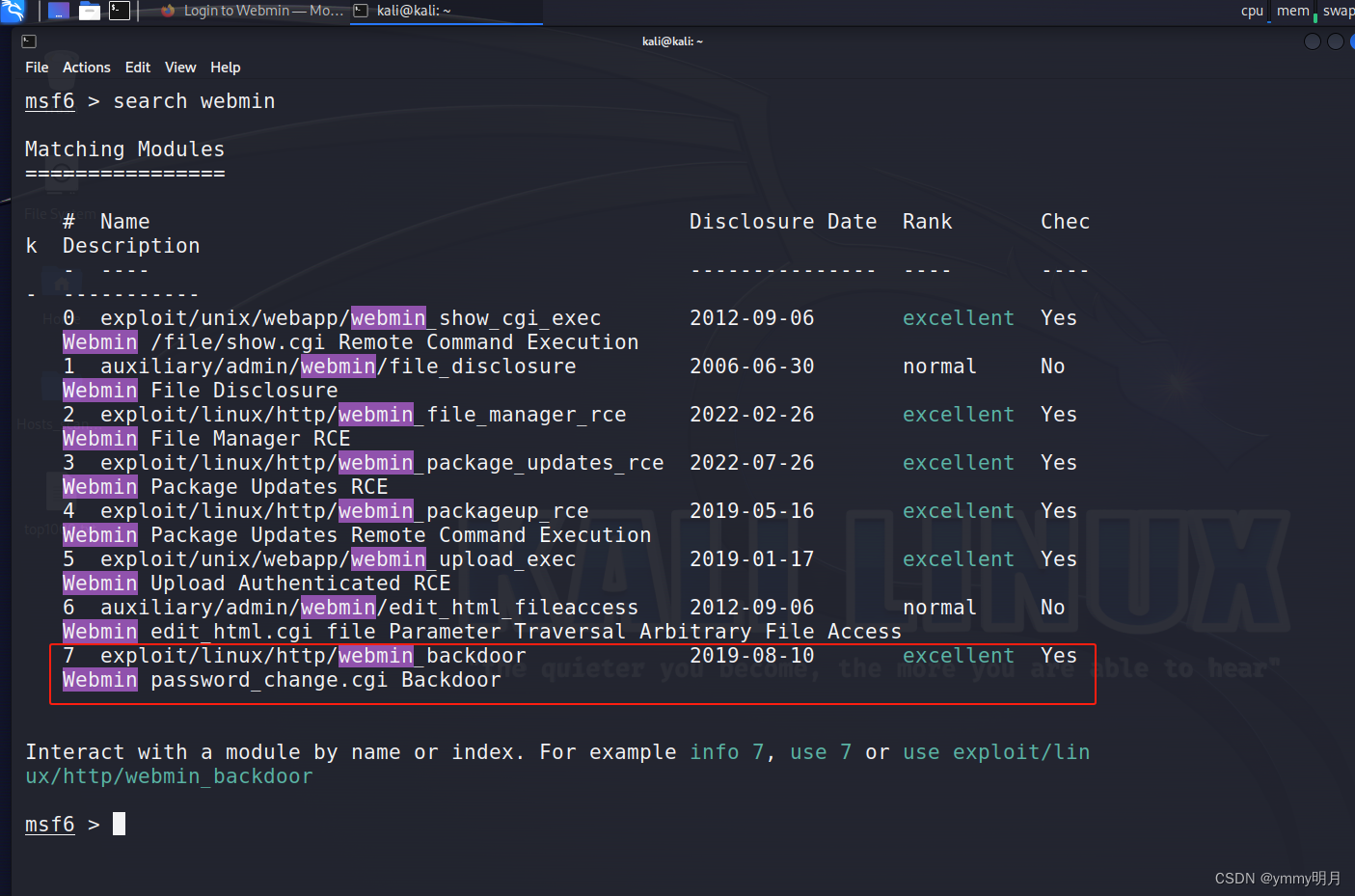Click the 'use 7' example text
1355x896 pixels.
[821, 752]
